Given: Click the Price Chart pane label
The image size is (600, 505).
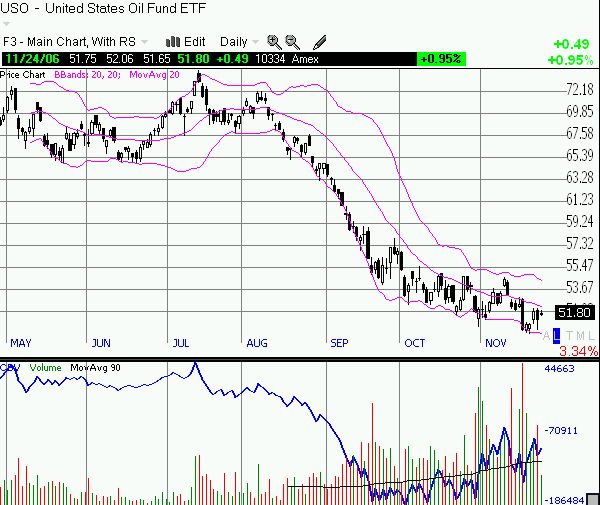Looking at the screenshot, I should [23, 75].
